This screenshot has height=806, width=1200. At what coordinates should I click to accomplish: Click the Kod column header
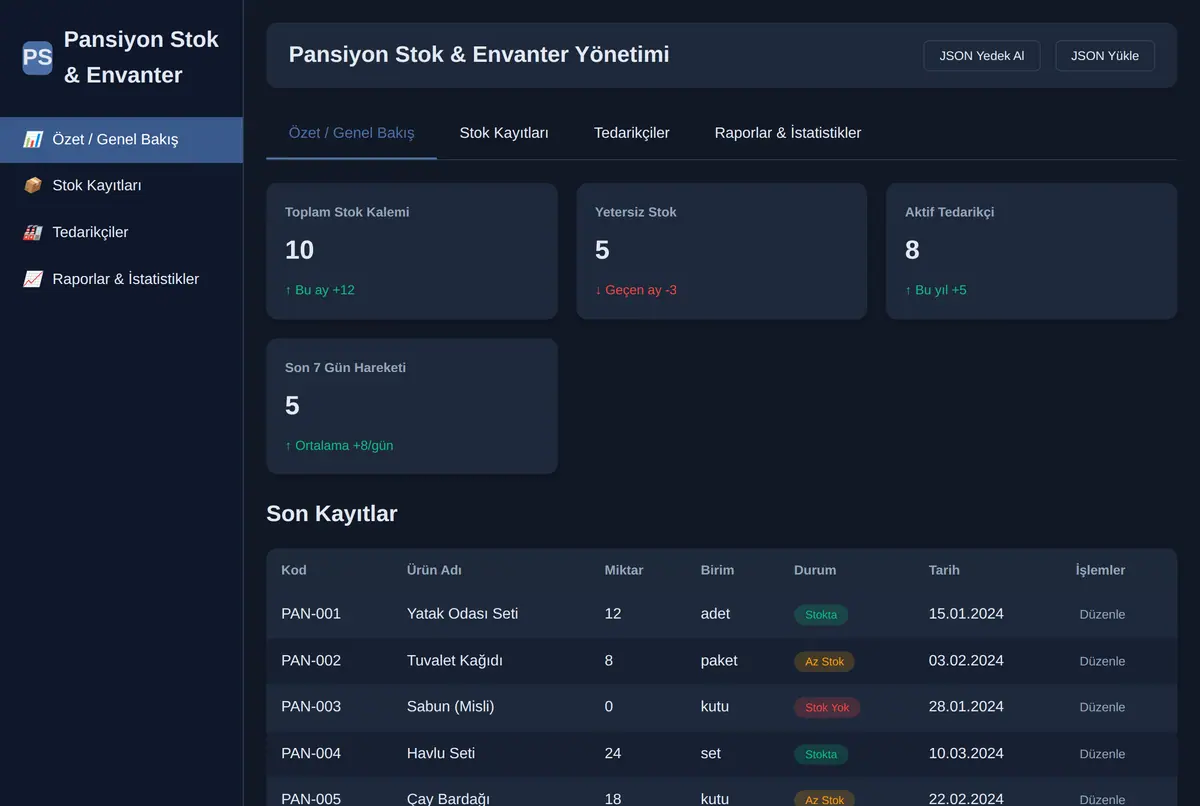294,570
